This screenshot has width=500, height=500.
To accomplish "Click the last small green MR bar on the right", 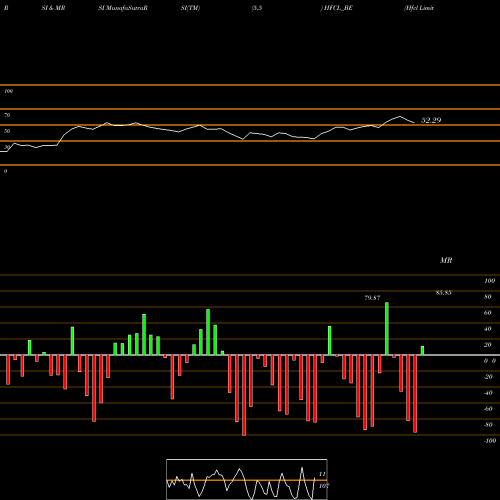I will (x=422, y=351).
